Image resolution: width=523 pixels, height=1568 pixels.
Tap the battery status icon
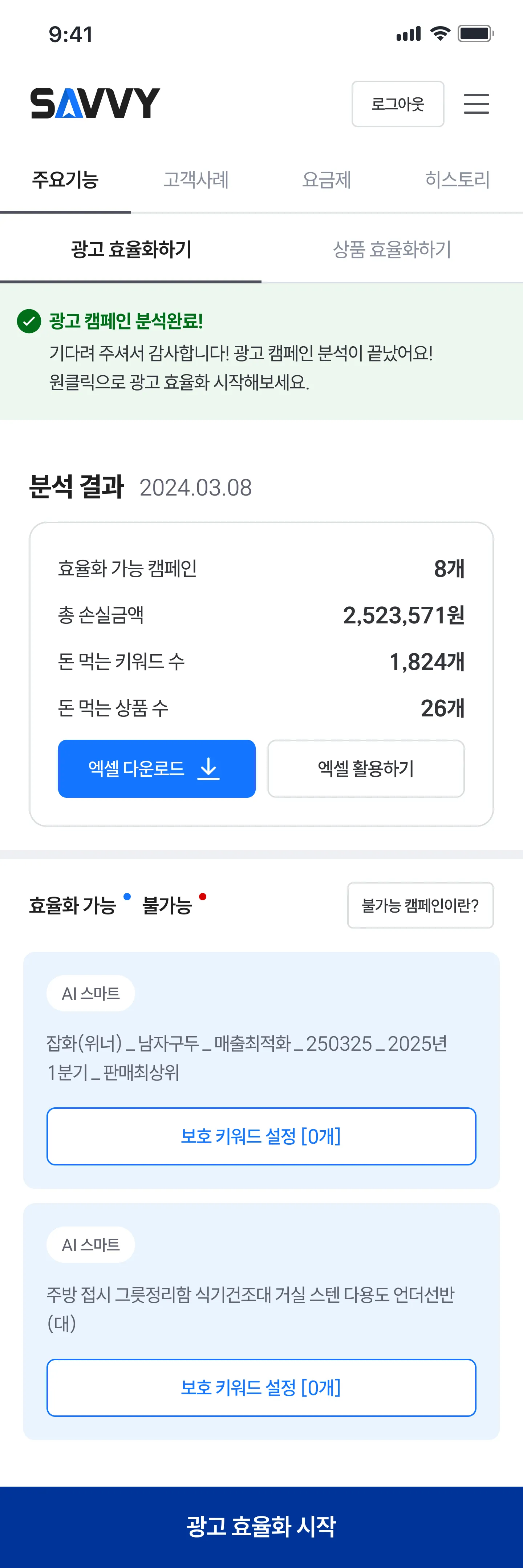pyautogui.click(x=475, y=33)
